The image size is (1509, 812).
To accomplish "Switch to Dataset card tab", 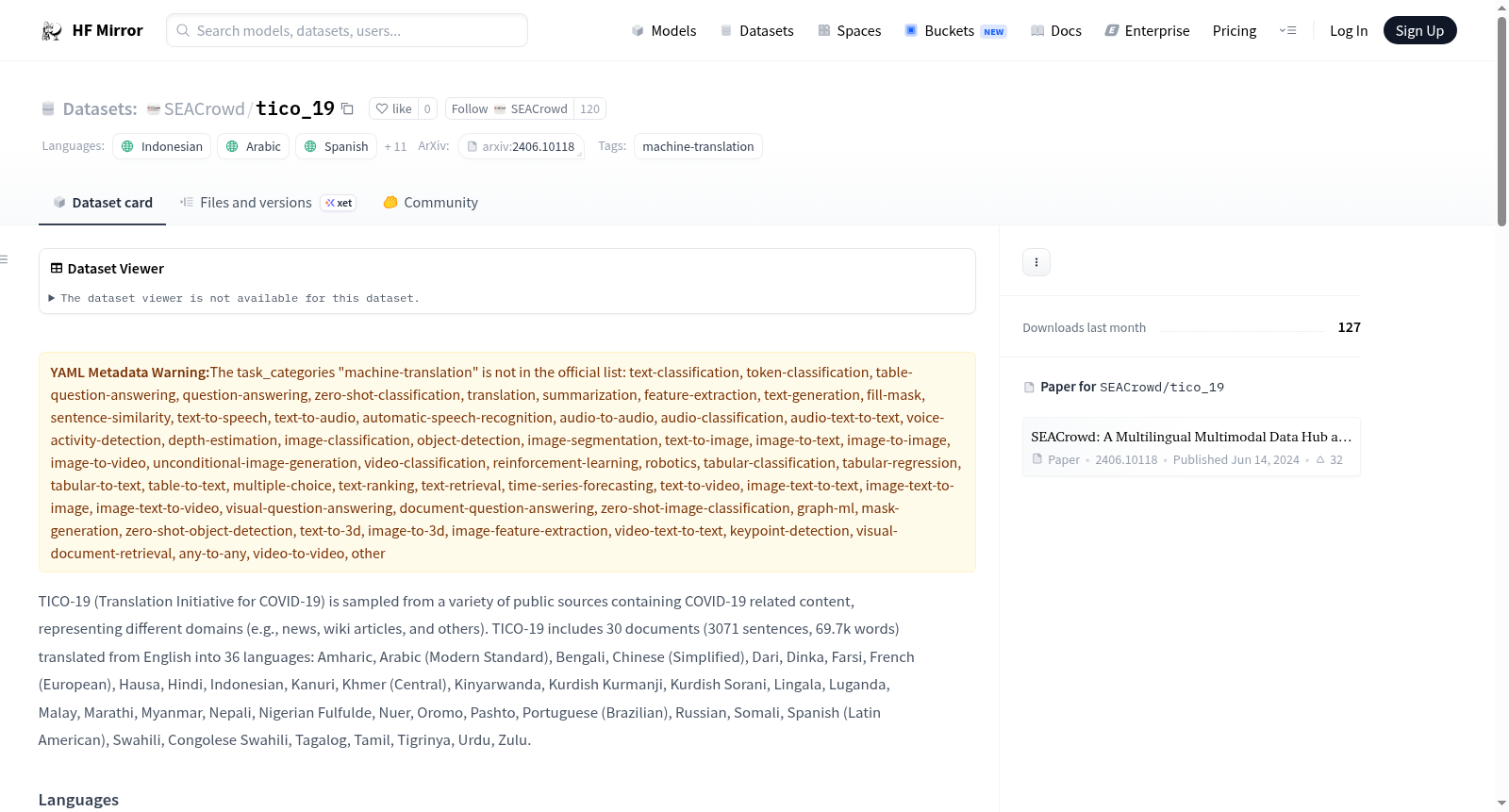I will click(103, 203).
